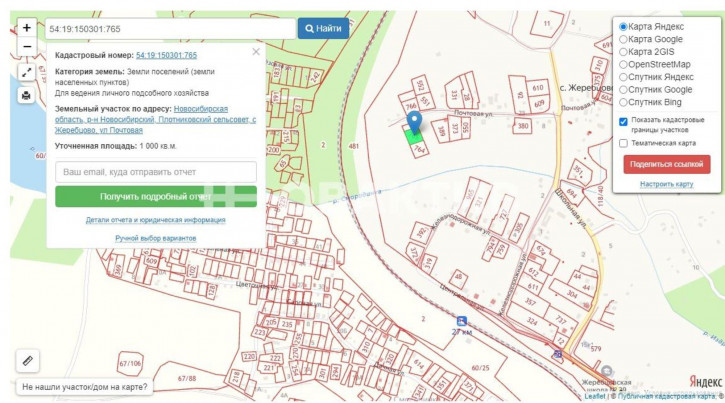725x403 pixels.
Task: Click parcel 48 near the railway
Action: click(x=458, y=277)
